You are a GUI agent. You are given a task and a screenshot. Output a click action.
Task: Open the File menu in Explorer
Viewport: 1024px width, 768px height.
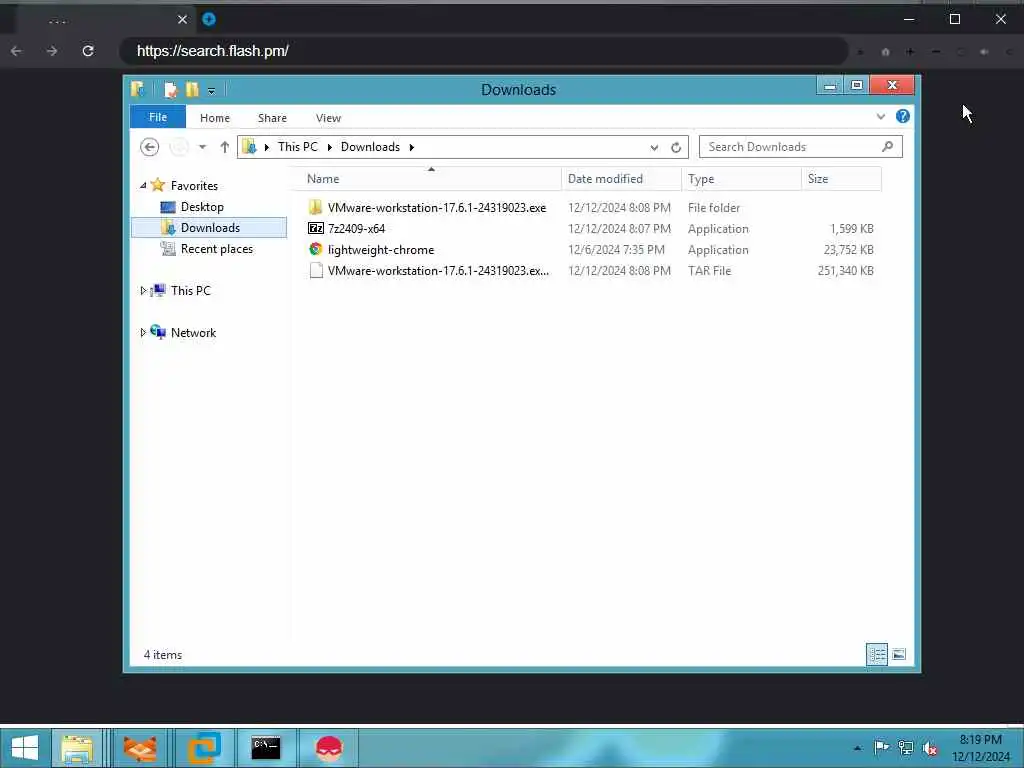[x=158, y=118]
